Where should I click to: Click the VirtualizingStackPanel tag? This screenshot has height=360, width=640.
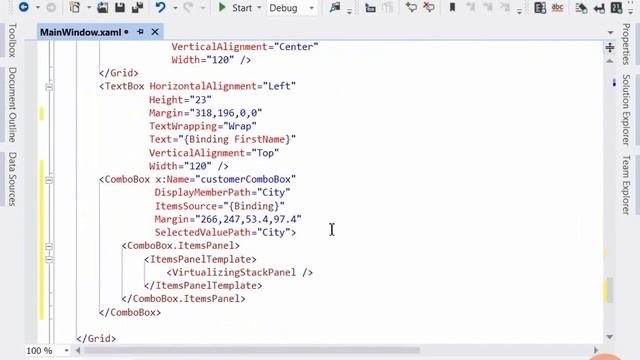[x=240, y=272]
